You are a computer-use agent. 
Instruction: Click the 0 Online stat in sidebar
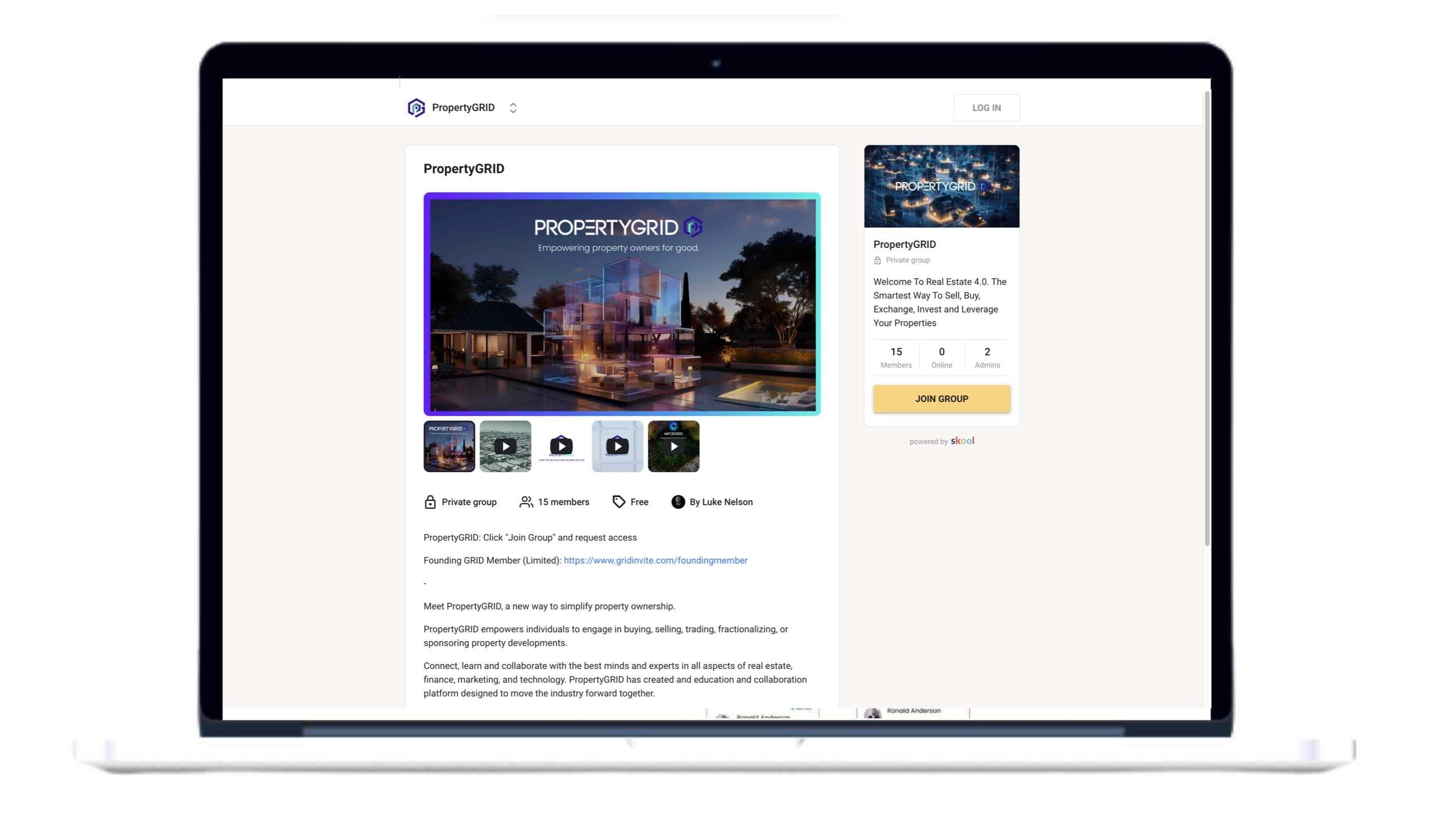942,358
